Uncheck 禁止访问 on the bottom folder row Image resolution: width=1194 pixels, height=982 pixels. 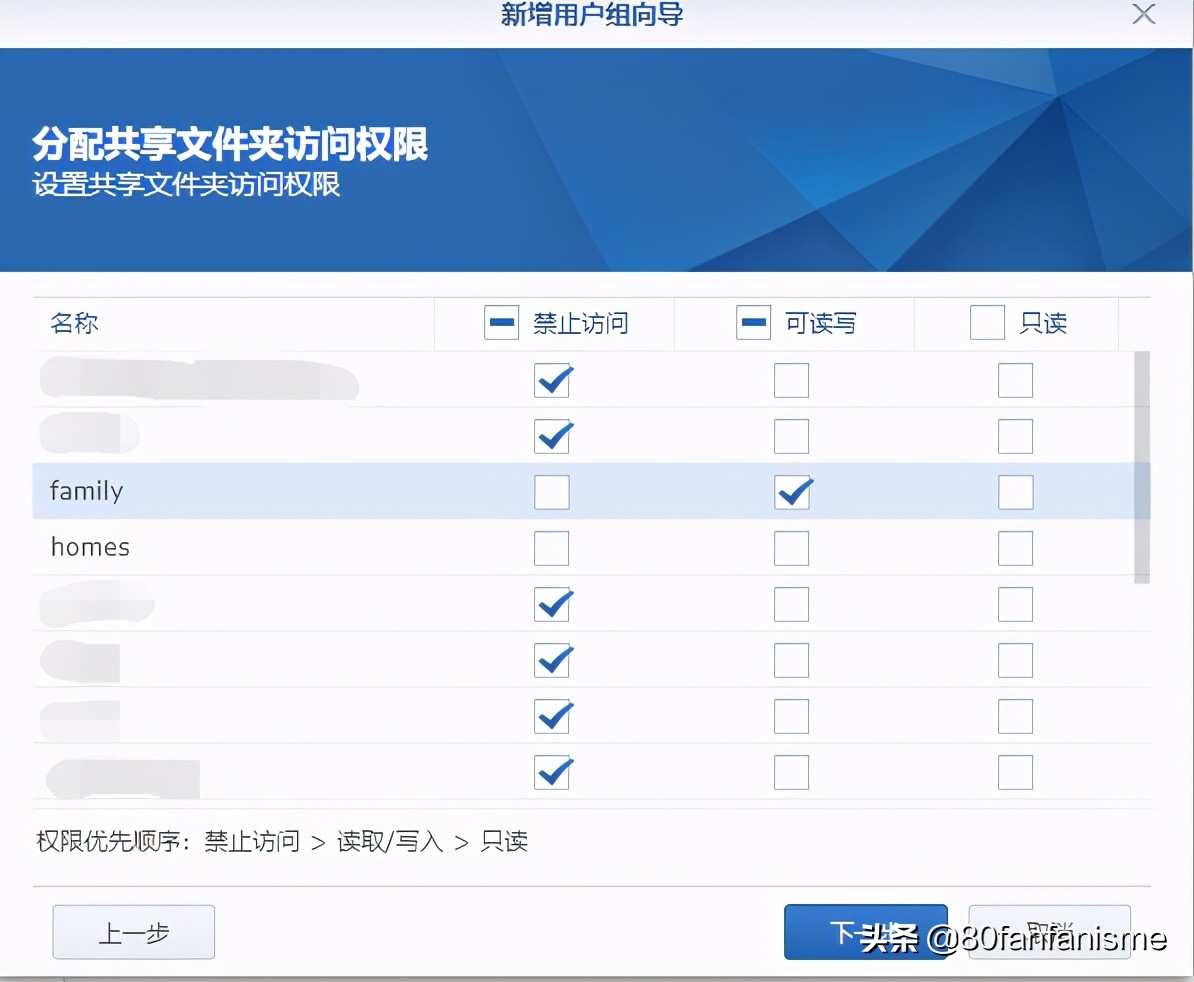(x=552, y=772)
